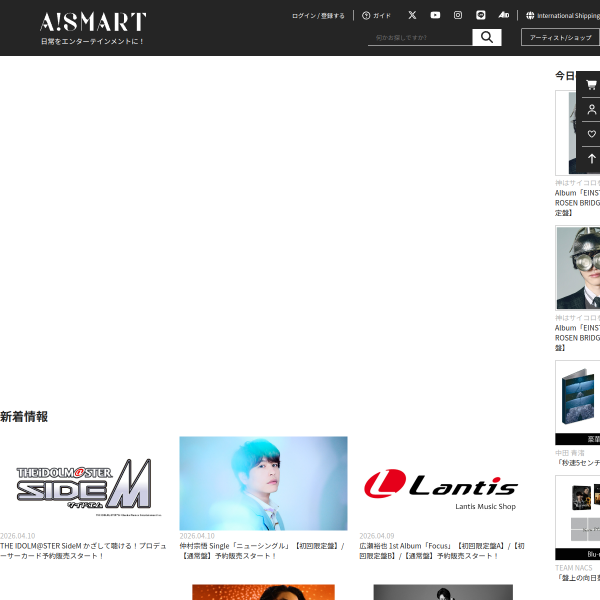600x600 pixels.
Task: Open the blue book product thumbnail
Action: tap(578, 403)
